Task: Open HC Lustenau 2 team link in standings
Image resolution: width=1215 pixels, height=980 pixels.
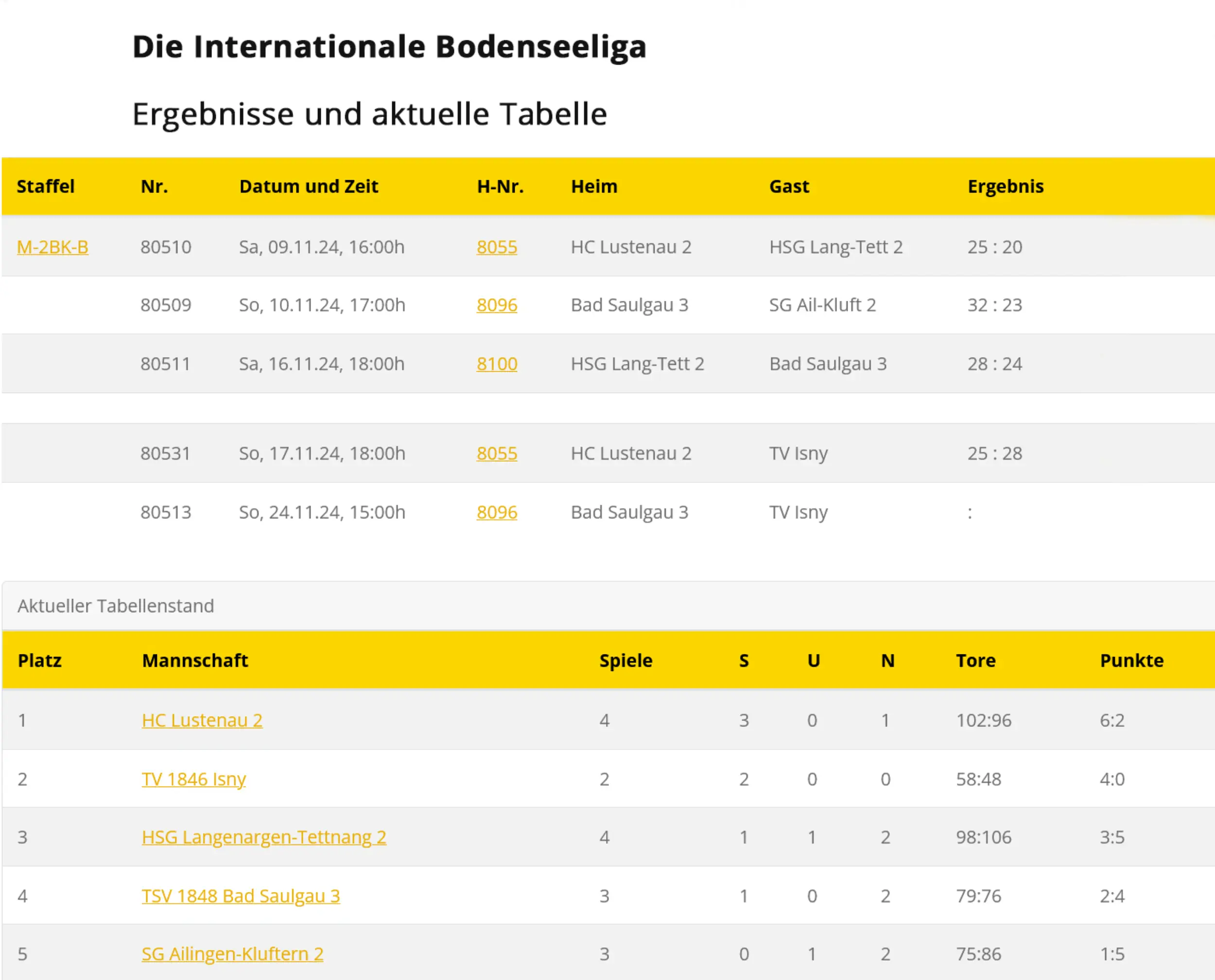Action: [202, 721]
